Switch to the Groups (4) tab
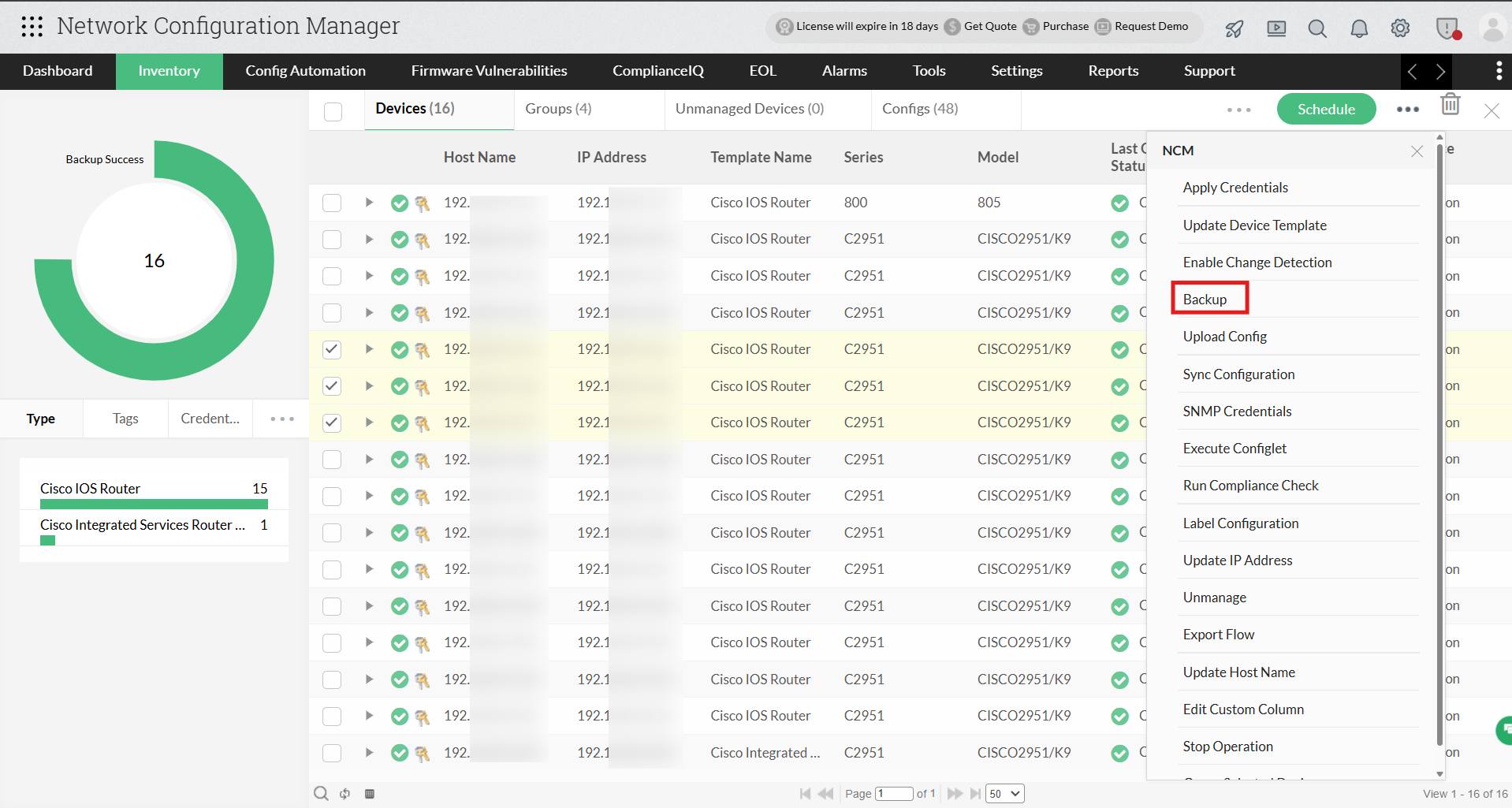This screenshot has width=1512, height=808. point(557,108)
